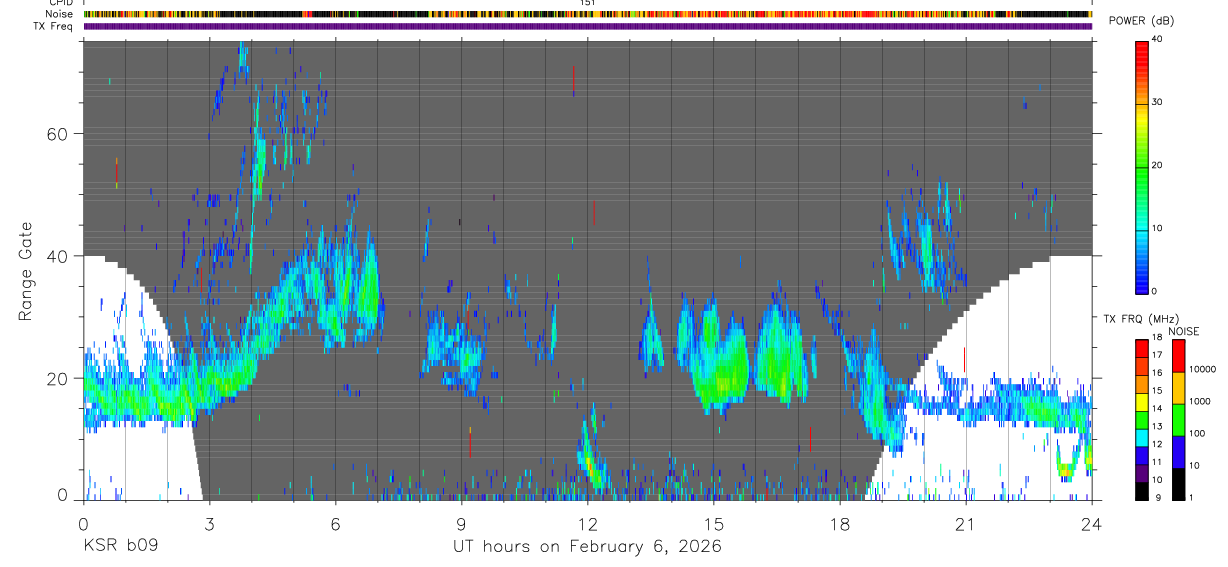This screenshot has height=567, width=1228.
Task: Select the "Noise" row label at top left
Action: tap(60, 14)
